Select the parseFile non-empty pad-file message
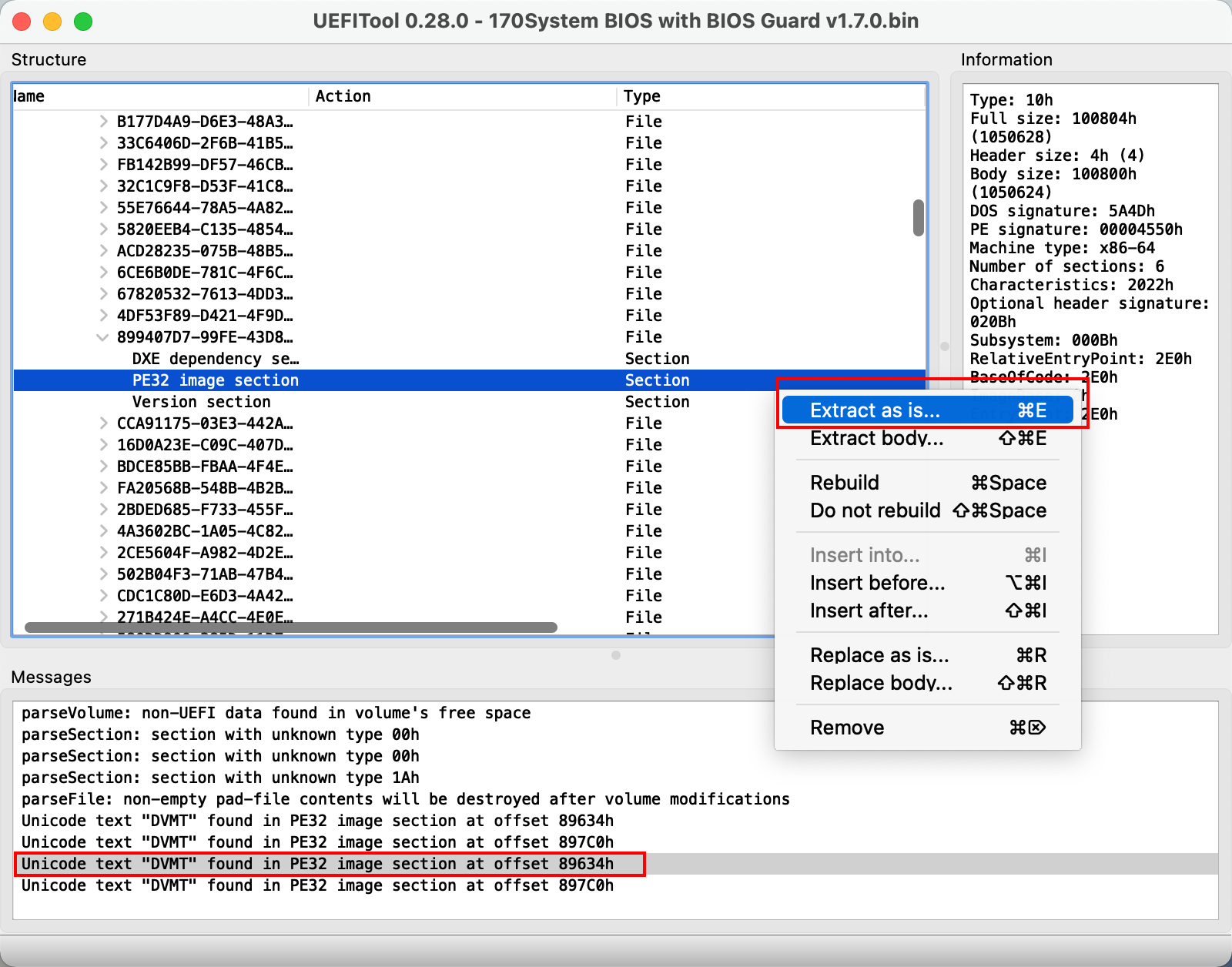This screenshot has width=1232, height=967. 616,799
